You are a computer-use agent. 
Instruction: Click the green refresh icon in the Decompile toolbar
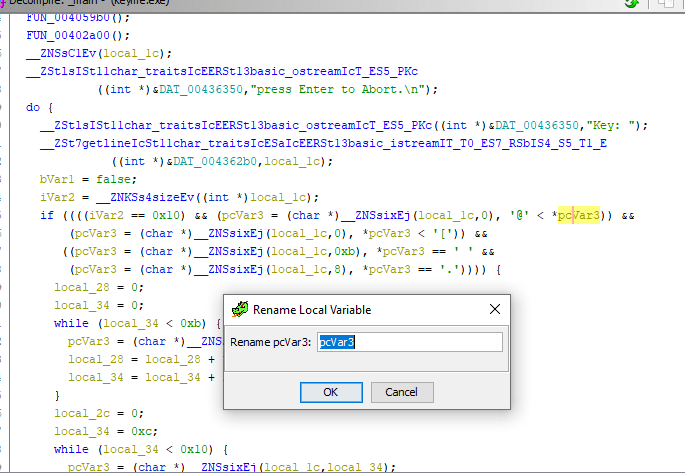click(631, 4)
